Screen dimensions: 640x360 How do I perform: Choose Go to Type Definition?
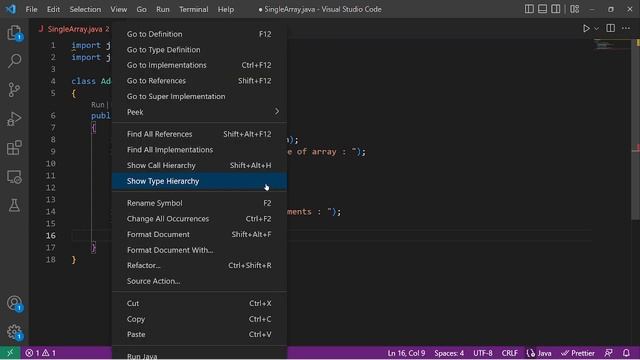pyautogui.click(x=199, y=50)
